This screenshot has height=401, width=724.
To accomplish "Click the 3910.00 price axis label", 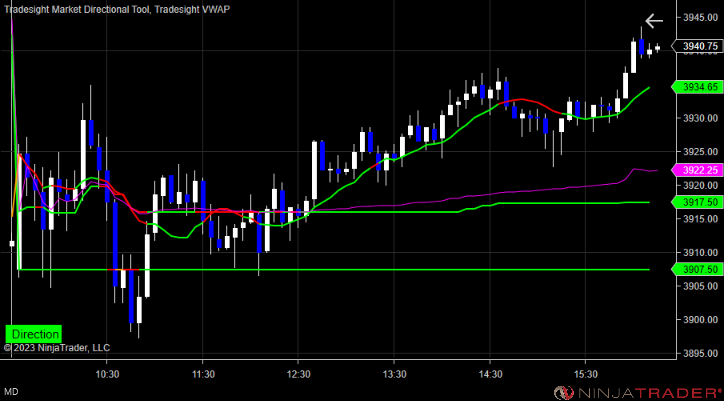I will point(700,253).
